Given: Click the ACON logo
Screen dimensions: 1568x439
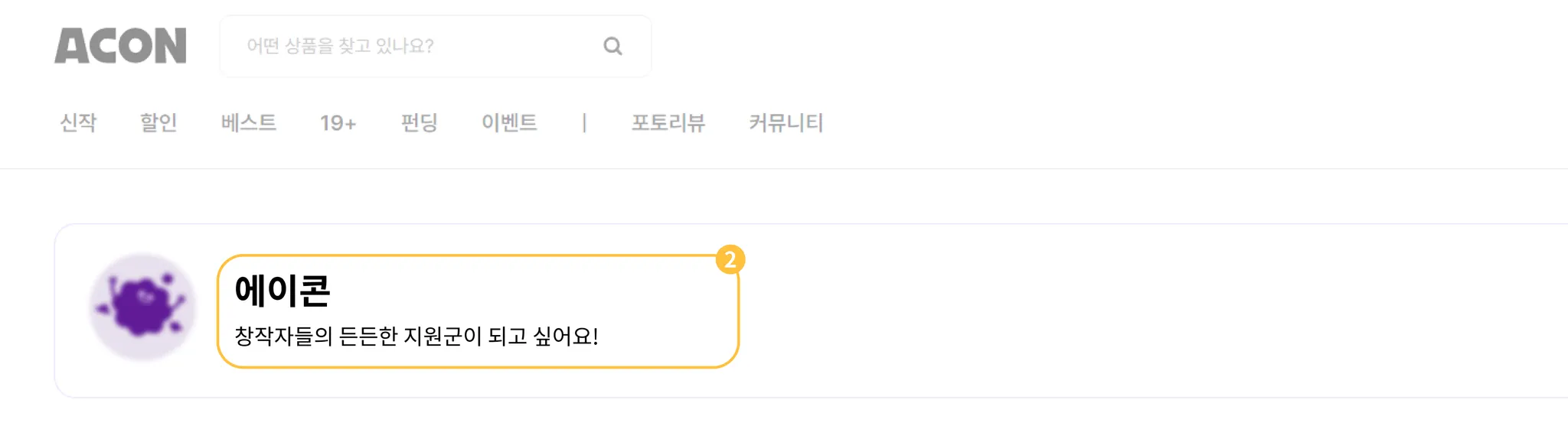Looking at the screenshot, I should pos(120,46).
